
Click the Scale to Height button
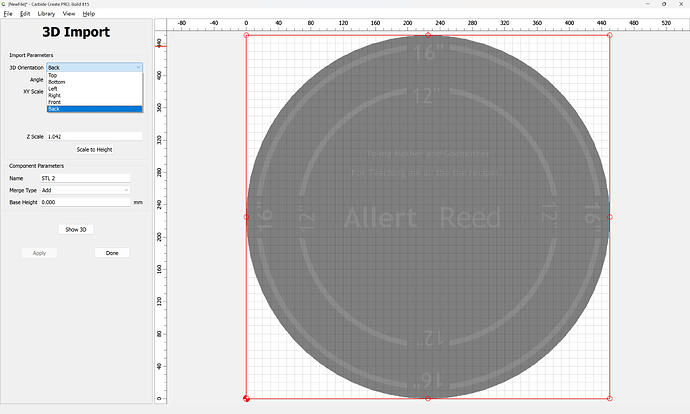95,150
